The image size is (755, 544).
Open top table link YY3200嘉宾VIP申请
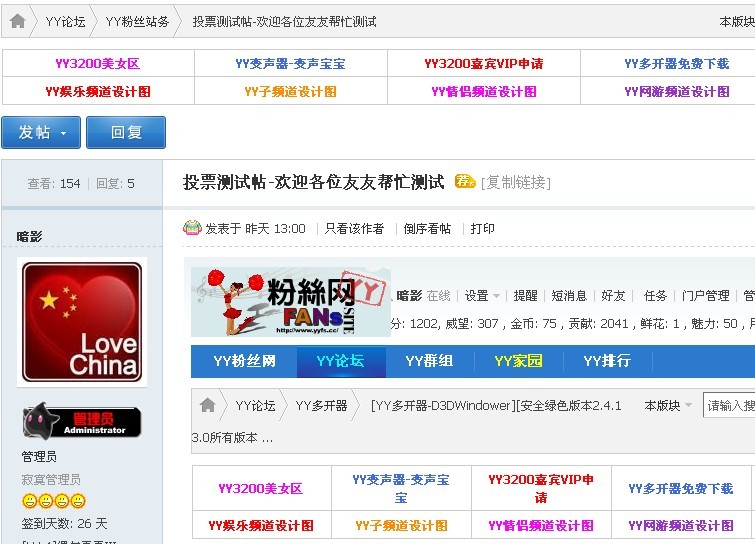(x=484, y=64)
